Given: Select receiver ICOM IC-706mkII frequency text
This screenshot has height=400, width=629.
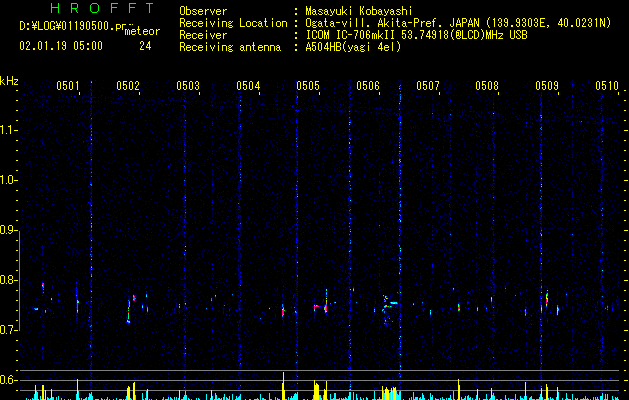Looking at the screenshot, I should coord(416,35).
